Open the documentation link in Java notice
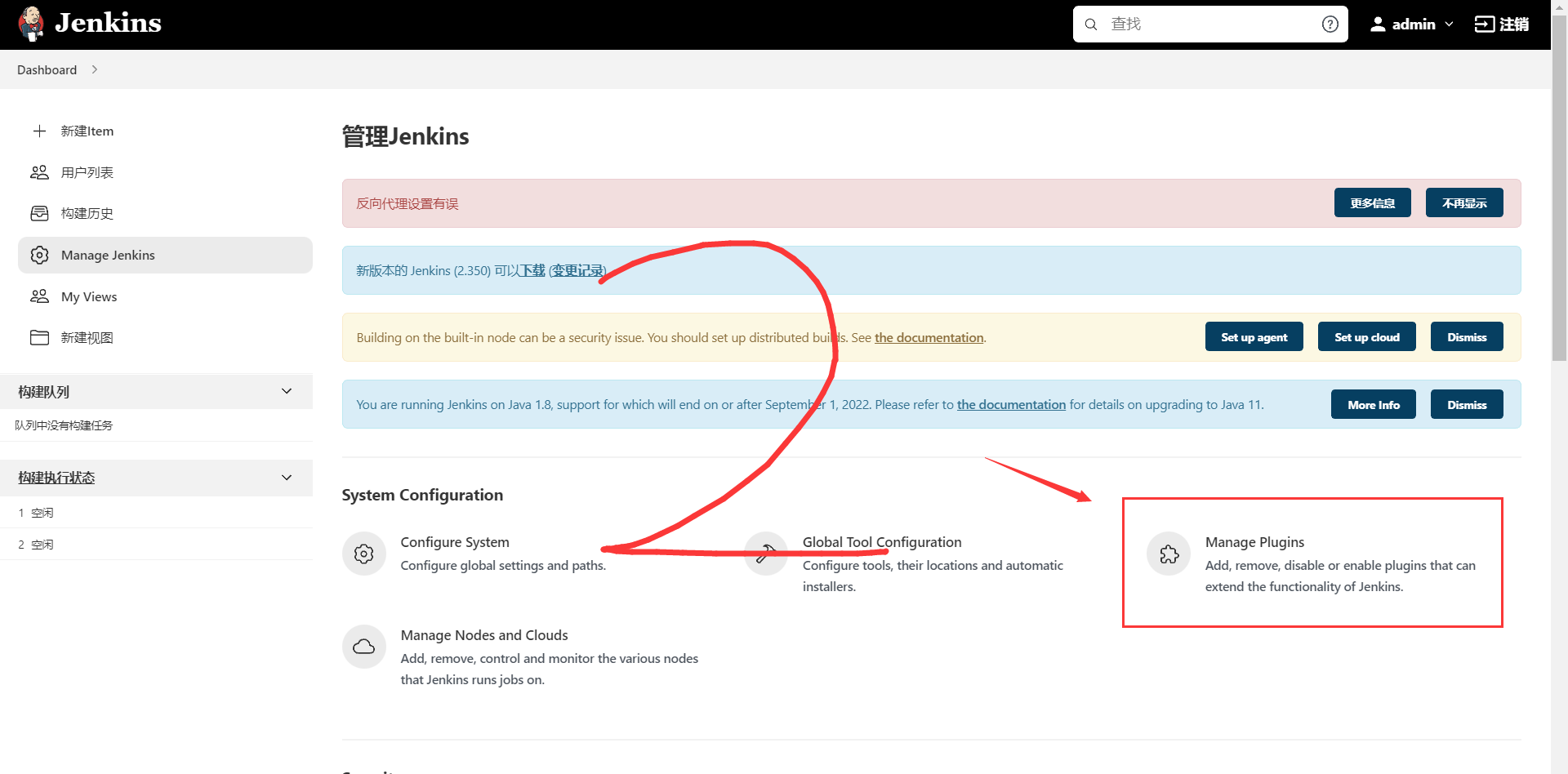This screenshot has width=1568, height=774. coord(1011,404)
